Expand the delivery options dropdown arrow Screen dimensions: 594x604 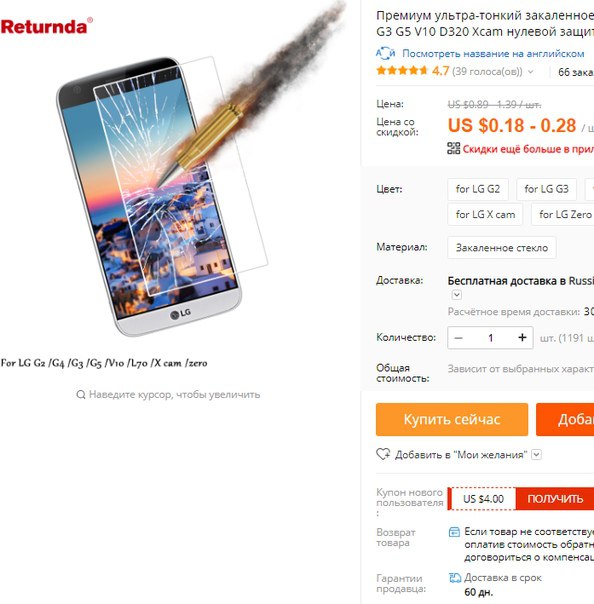456,295
